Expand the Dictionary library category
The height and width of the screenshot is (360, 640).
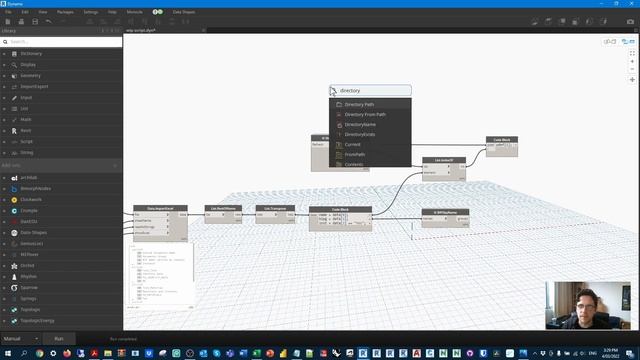(4, 53)
